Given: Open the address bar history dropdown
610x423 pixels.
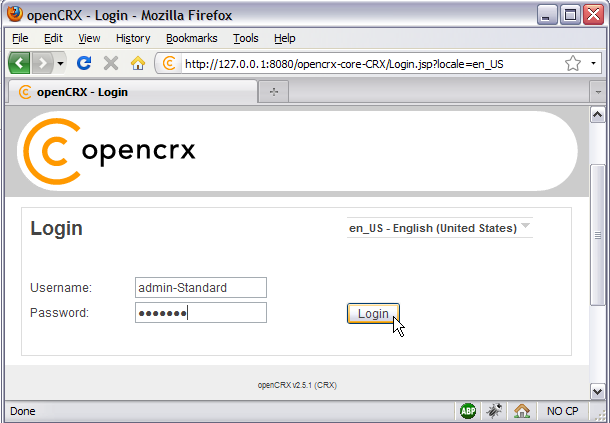Looking at the screenshot, I should click(x=593, y=63).
